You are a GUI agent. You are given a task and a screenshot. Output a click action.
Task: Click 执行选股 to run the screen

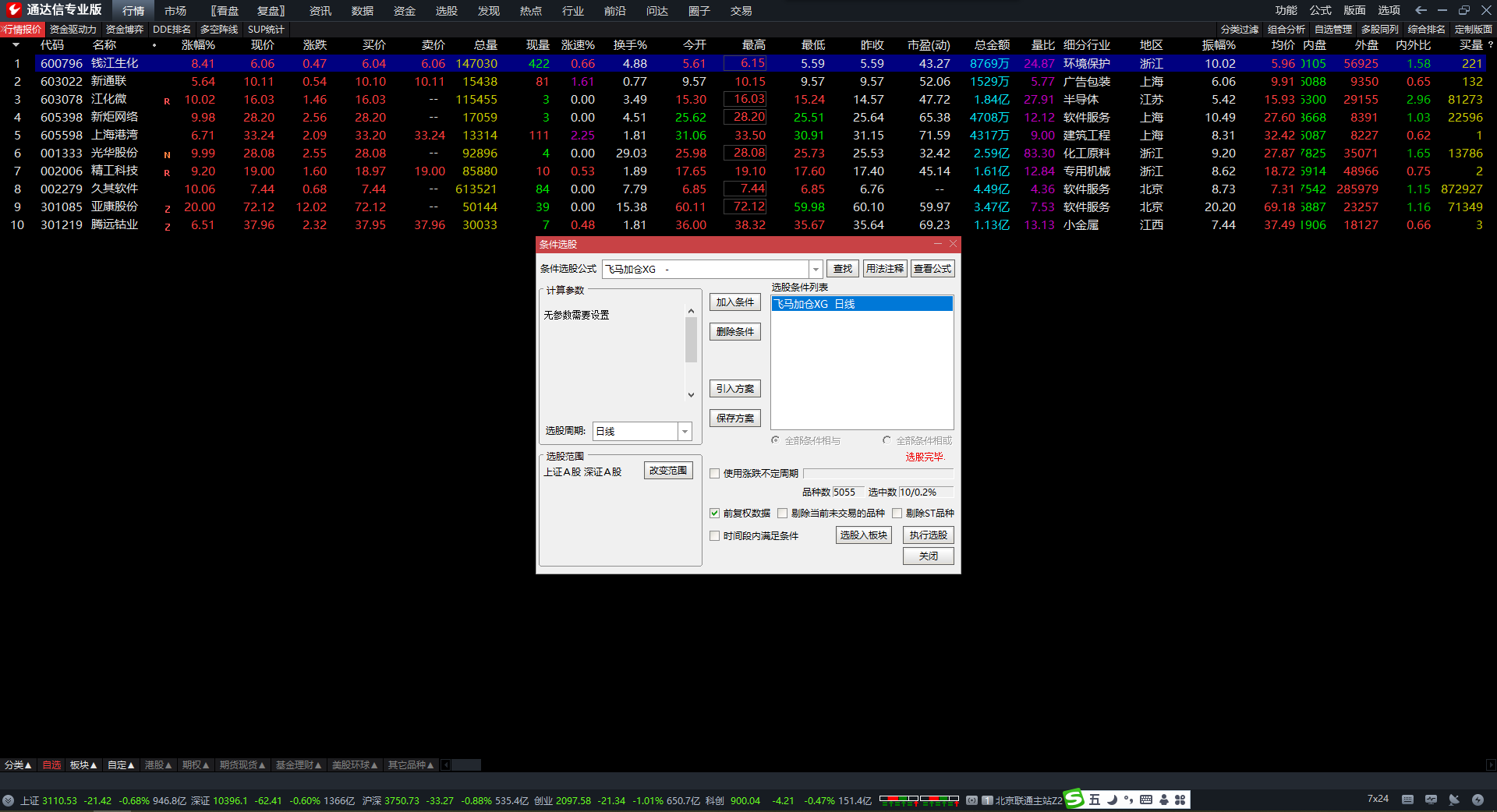pos(929,535)
